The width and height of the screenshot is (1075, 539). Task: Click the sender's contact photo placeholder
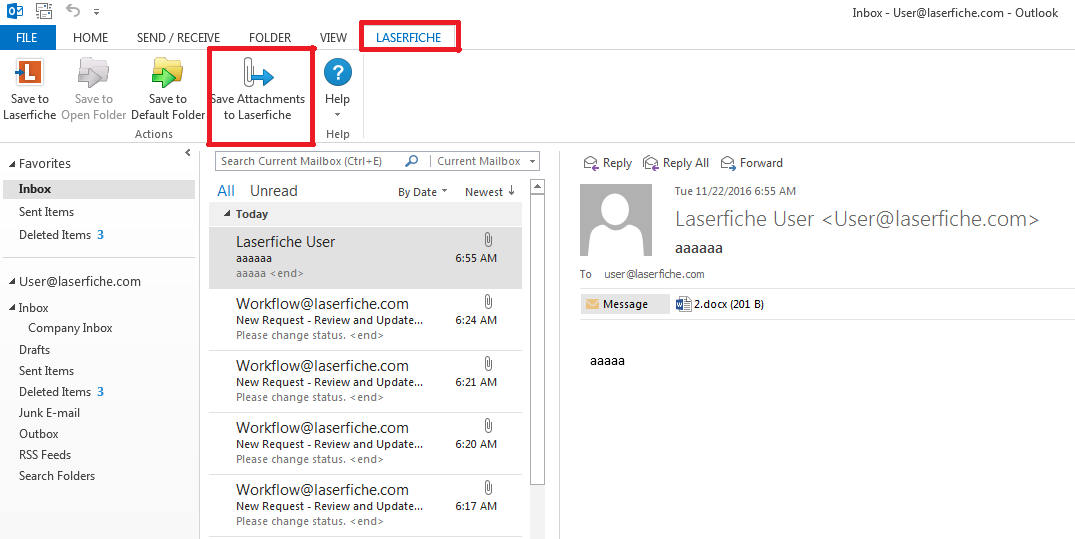coord(616,219)
